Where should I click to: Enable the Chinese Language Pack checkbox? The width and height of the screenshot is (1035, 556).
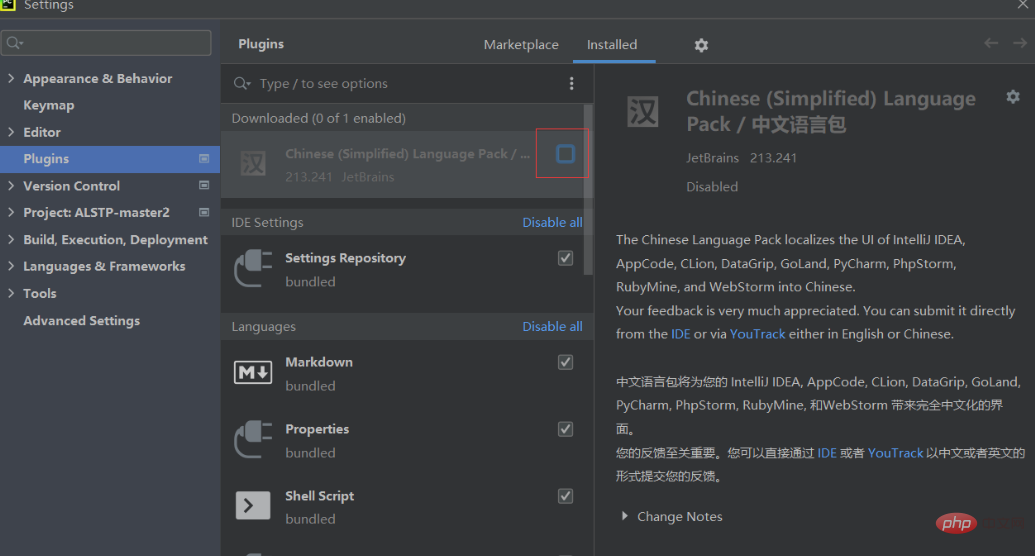coord(566,154)
